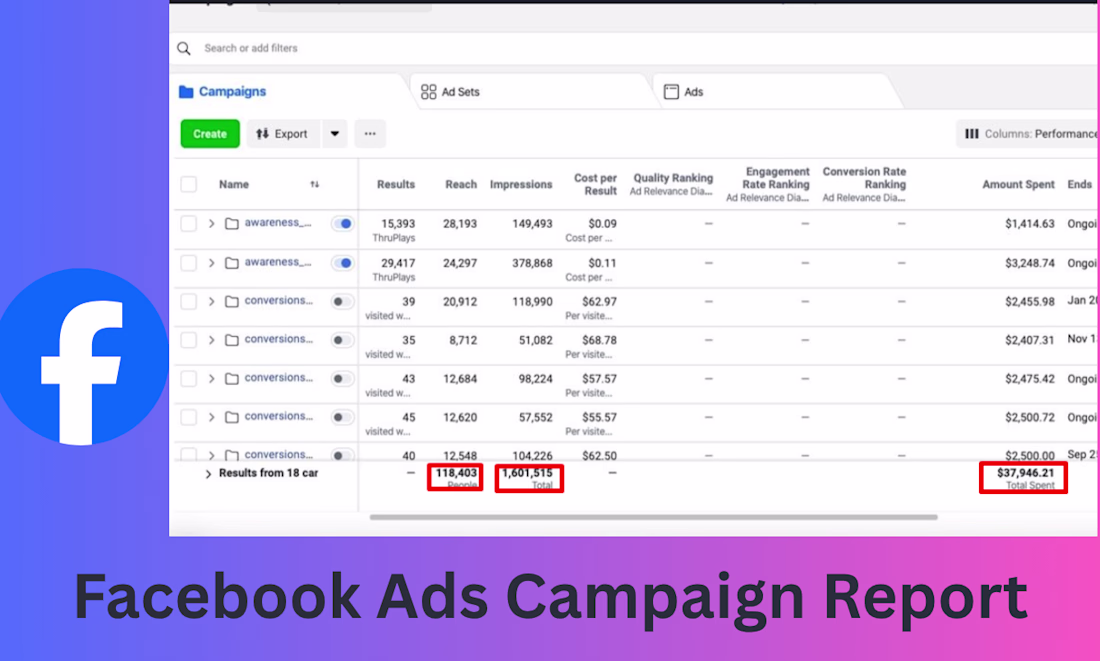The height and width of the screenshot is (661, 1100).
Task: Expand conversions campaign with 98,224 impressions
Action: (211, 379)
